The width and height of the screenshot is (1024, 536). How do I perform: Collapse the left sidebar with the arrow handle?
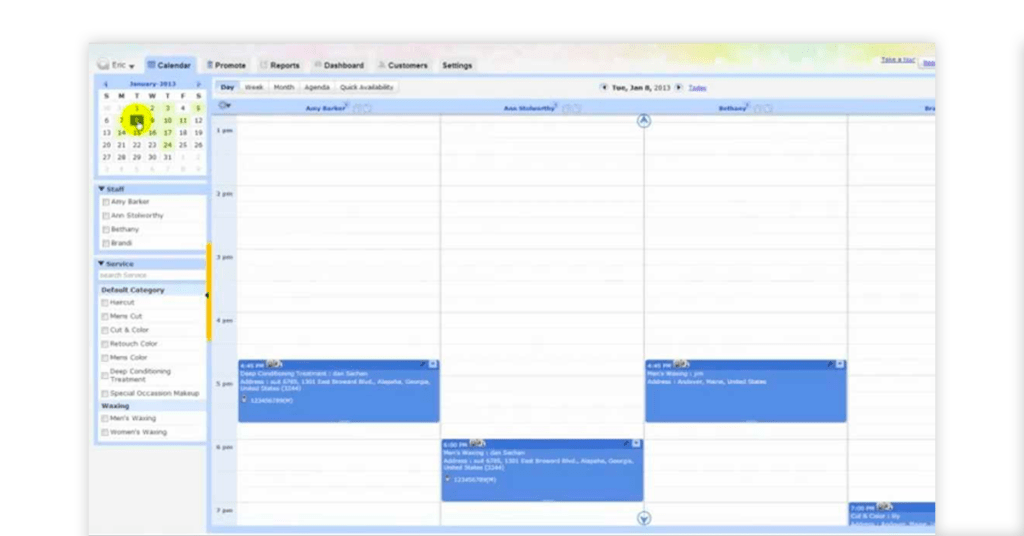click(x=208, y=296)
